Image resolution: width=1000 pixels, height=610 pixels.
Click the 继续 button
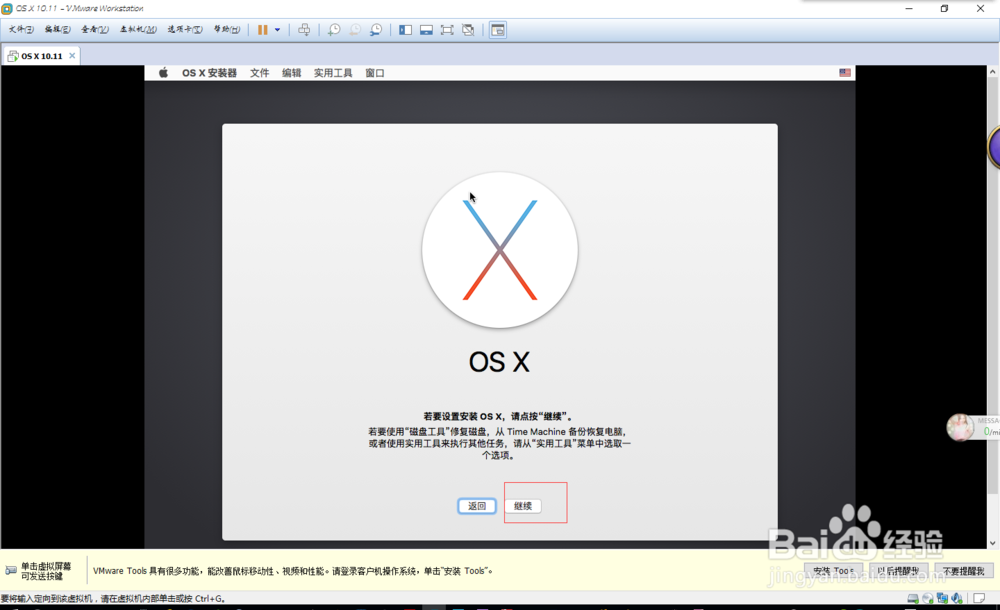(523, 506)
